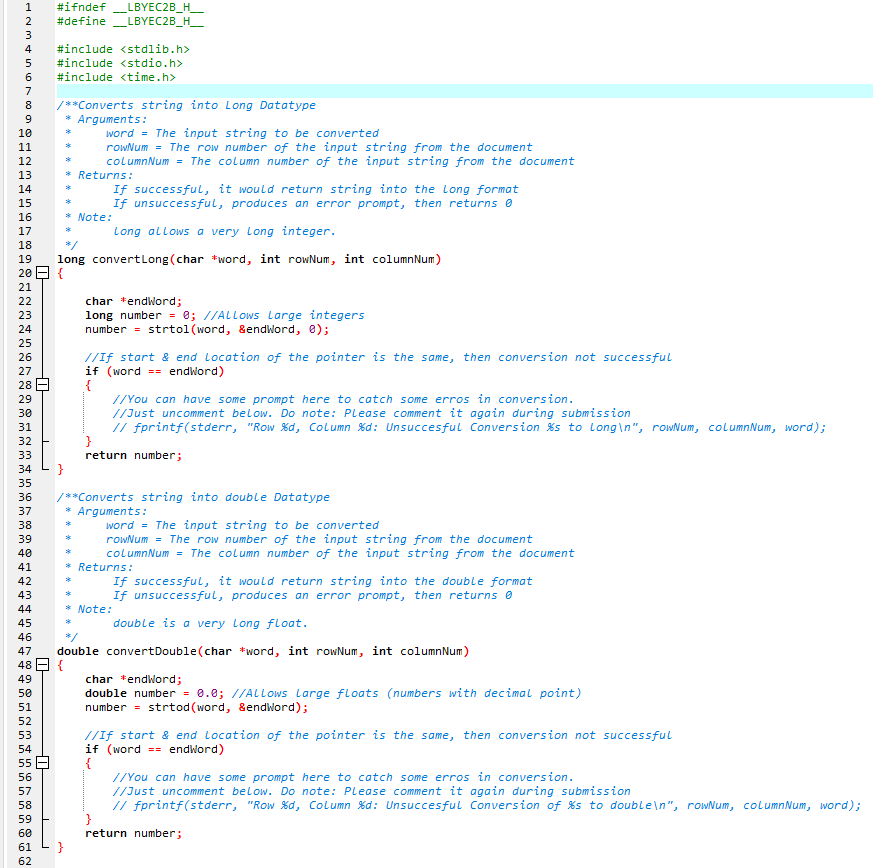Click 'int rowNum' parameter on line 47

coord(323,651)
